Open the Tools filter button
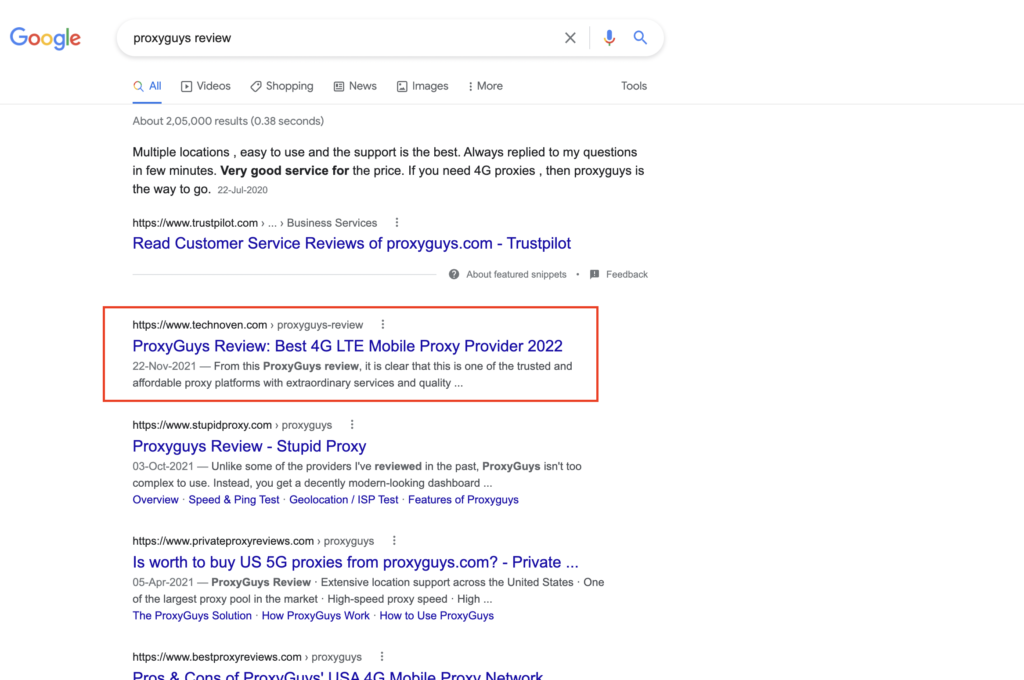 634,86
